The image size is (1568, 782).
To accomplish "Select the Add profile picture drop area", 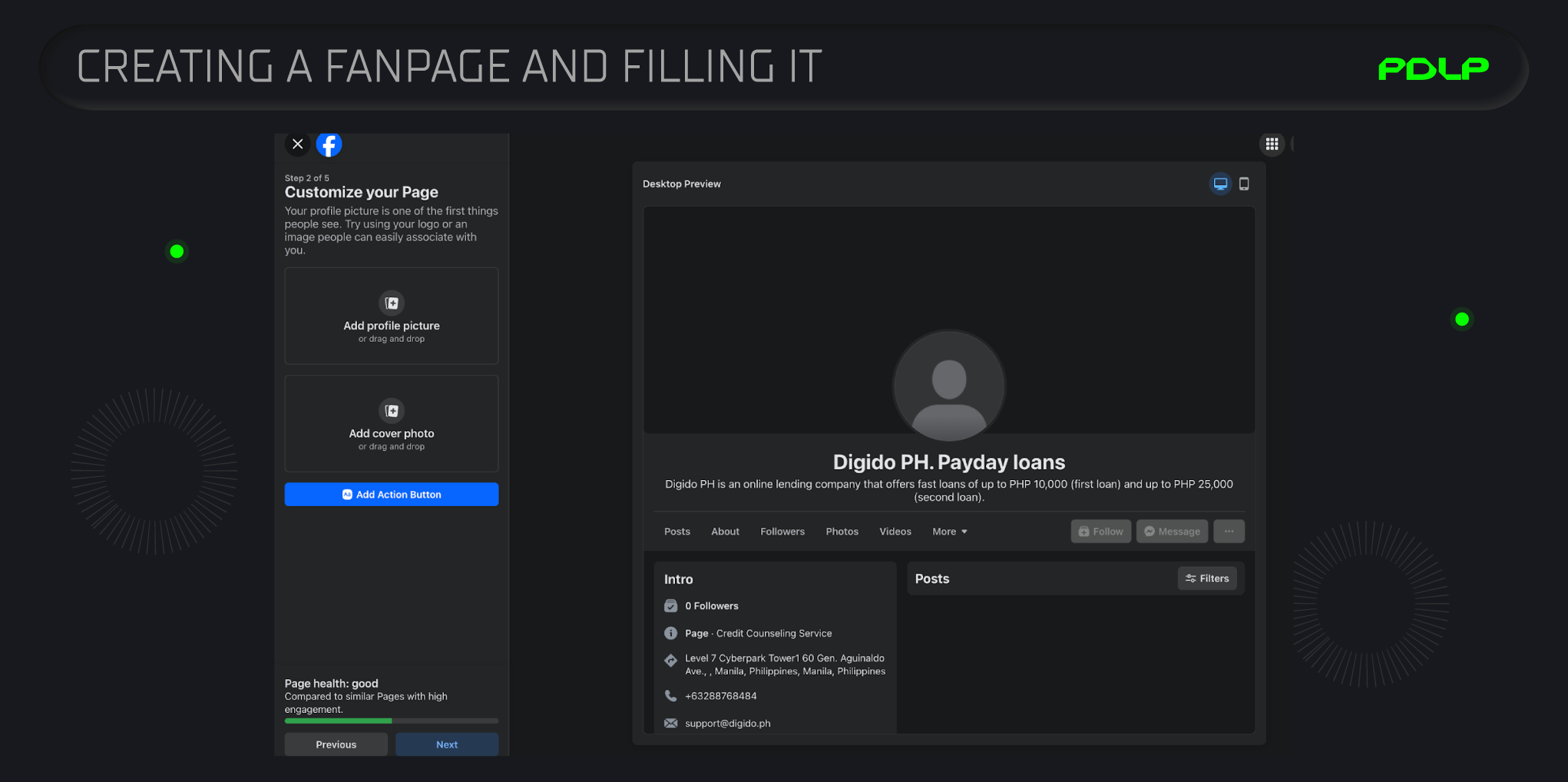I will 392,316.
